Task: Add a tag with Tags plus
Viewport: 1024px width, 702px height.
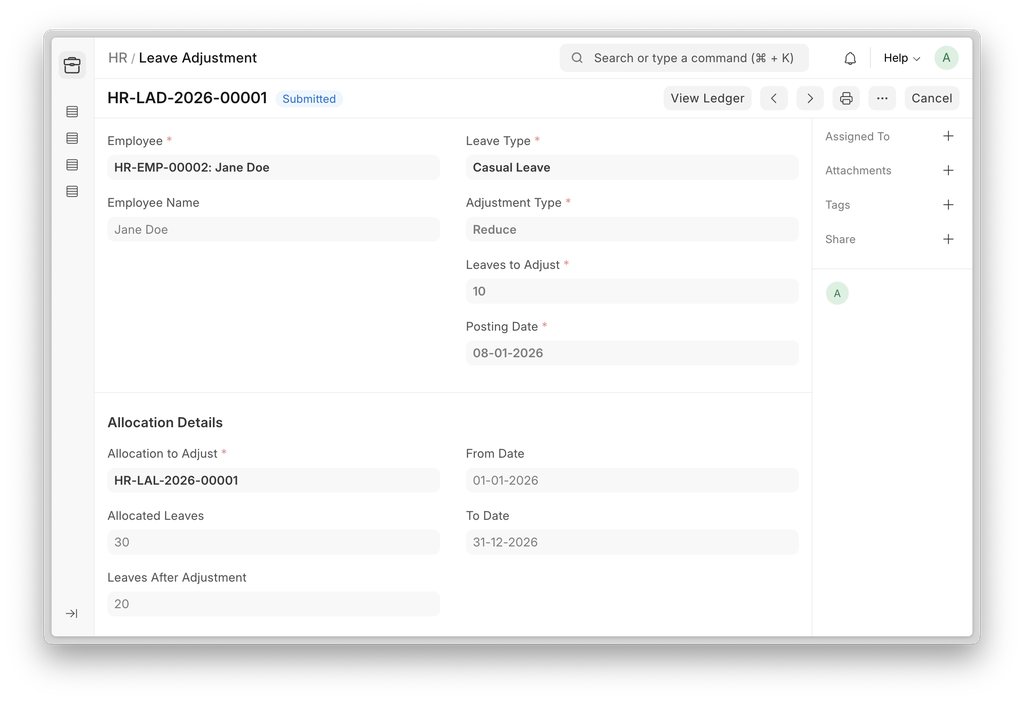Action: [x=948, y=204]
